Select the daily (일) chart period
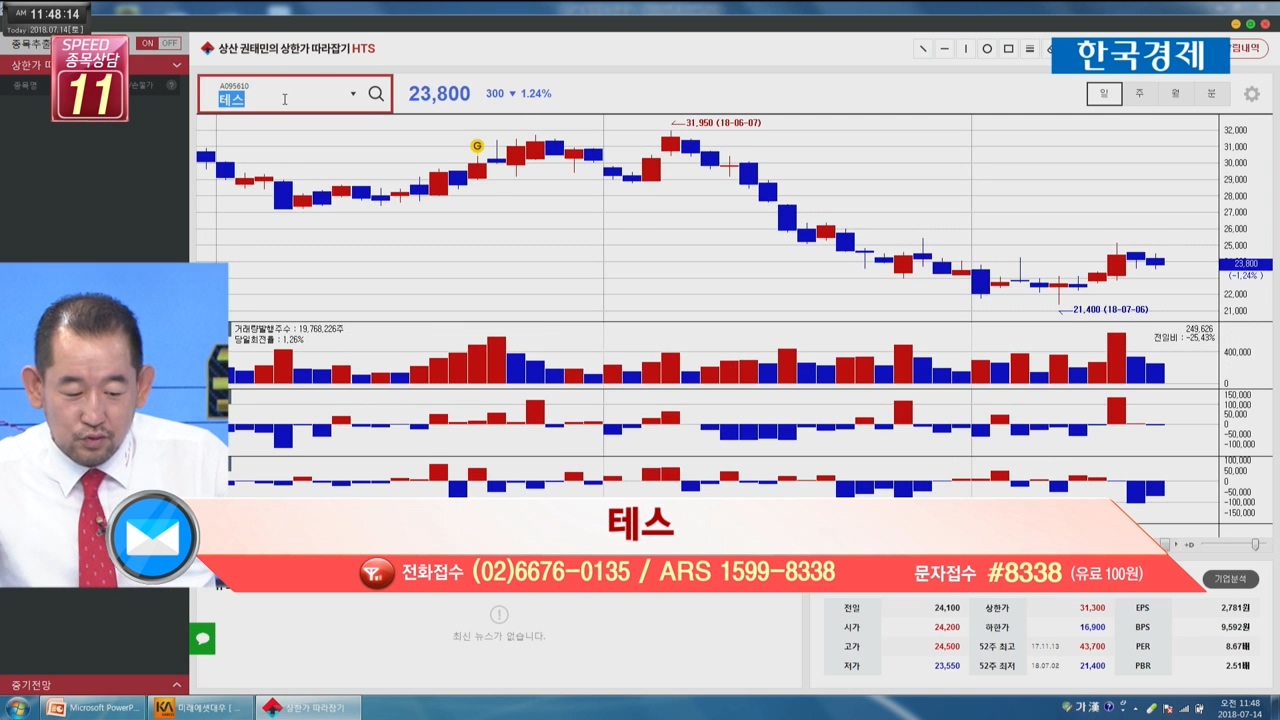The image size is (1280, 720). (x=1104, y=94)
